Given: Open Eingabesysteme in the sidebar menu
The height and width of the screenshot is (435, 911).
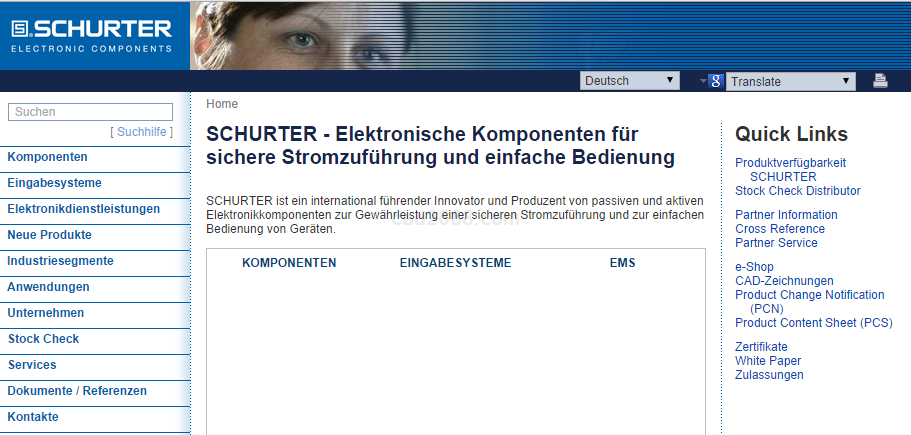Looking at the screenshot, I should pos(54,183).
